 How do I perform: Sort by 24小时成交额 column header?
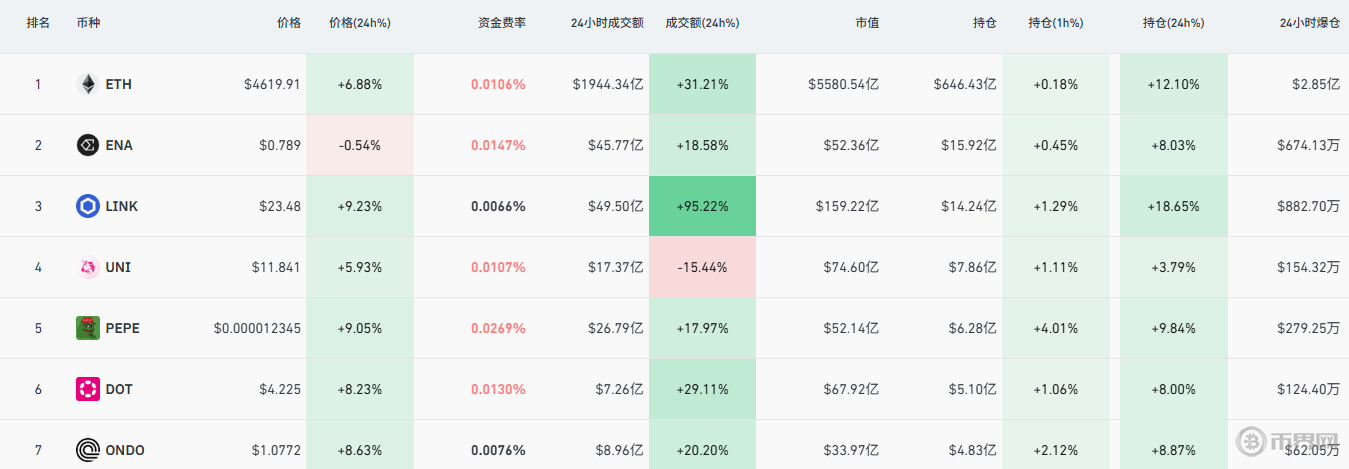coord(607,23)
